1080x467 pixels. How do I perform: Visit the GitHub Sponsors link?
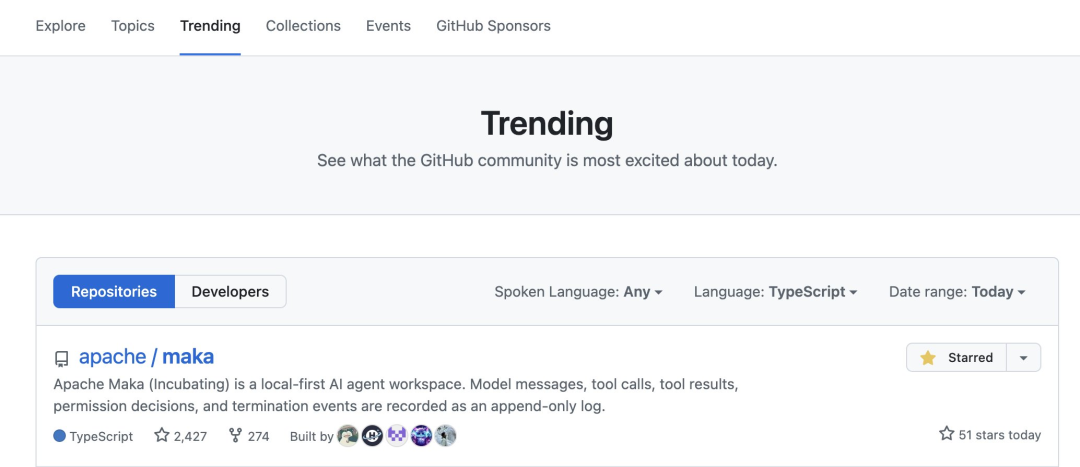(x=493, y=26)
